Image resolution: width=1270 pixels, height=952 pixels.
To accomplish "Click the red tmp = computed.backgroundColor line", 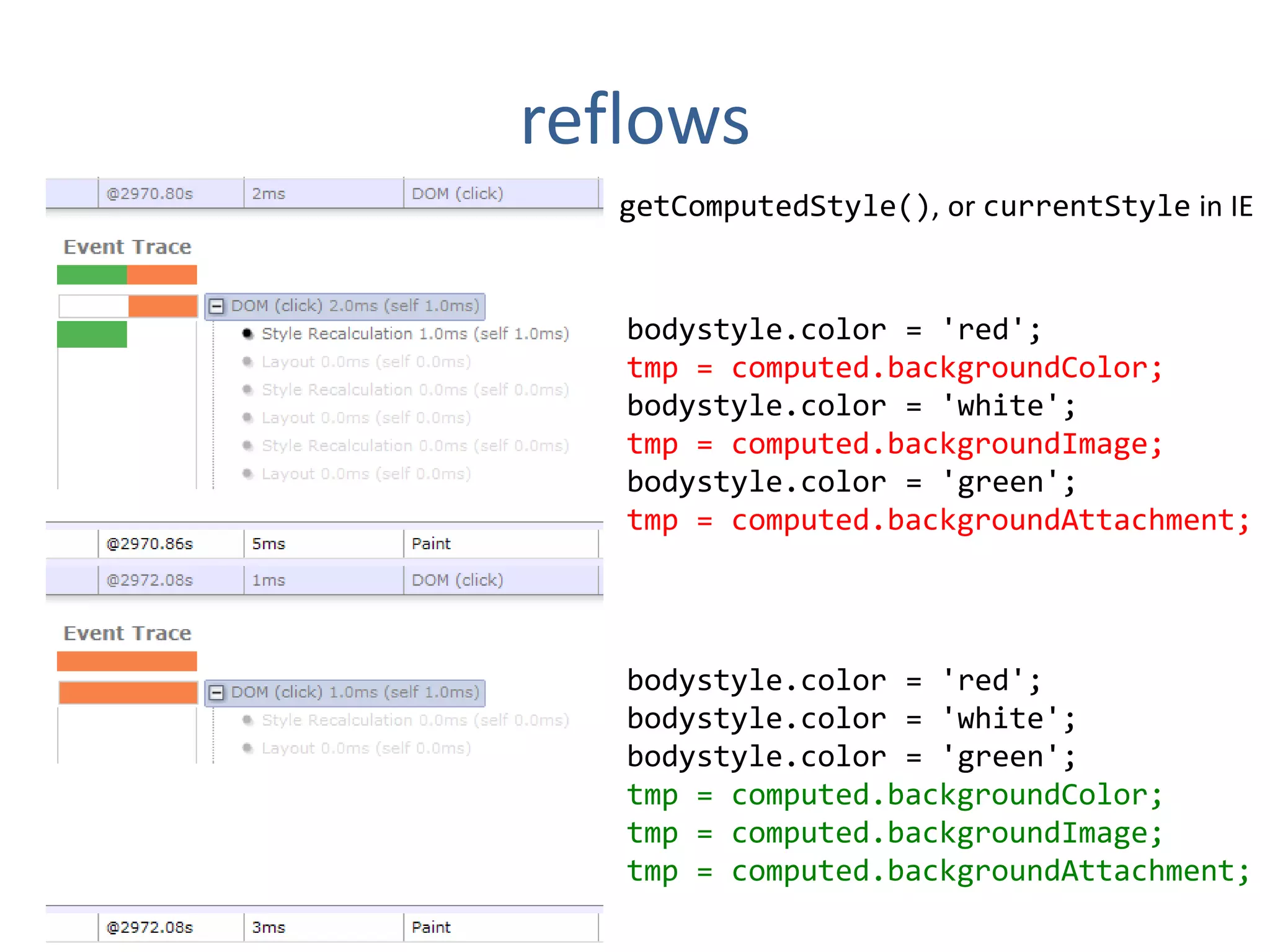I will coord(894,368).
